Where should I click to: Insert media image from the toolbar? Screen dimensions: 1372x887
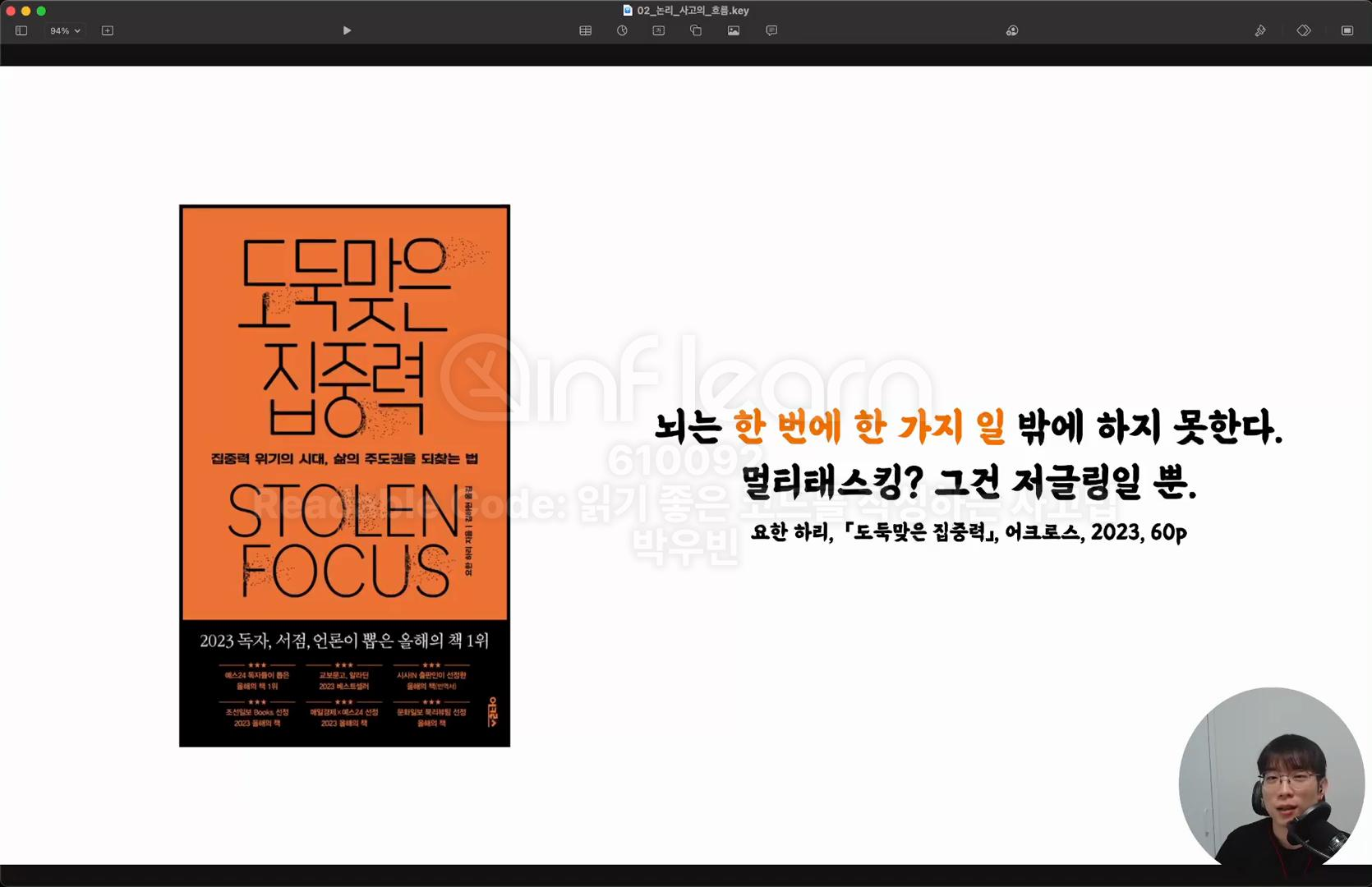(x=734, y=30)
